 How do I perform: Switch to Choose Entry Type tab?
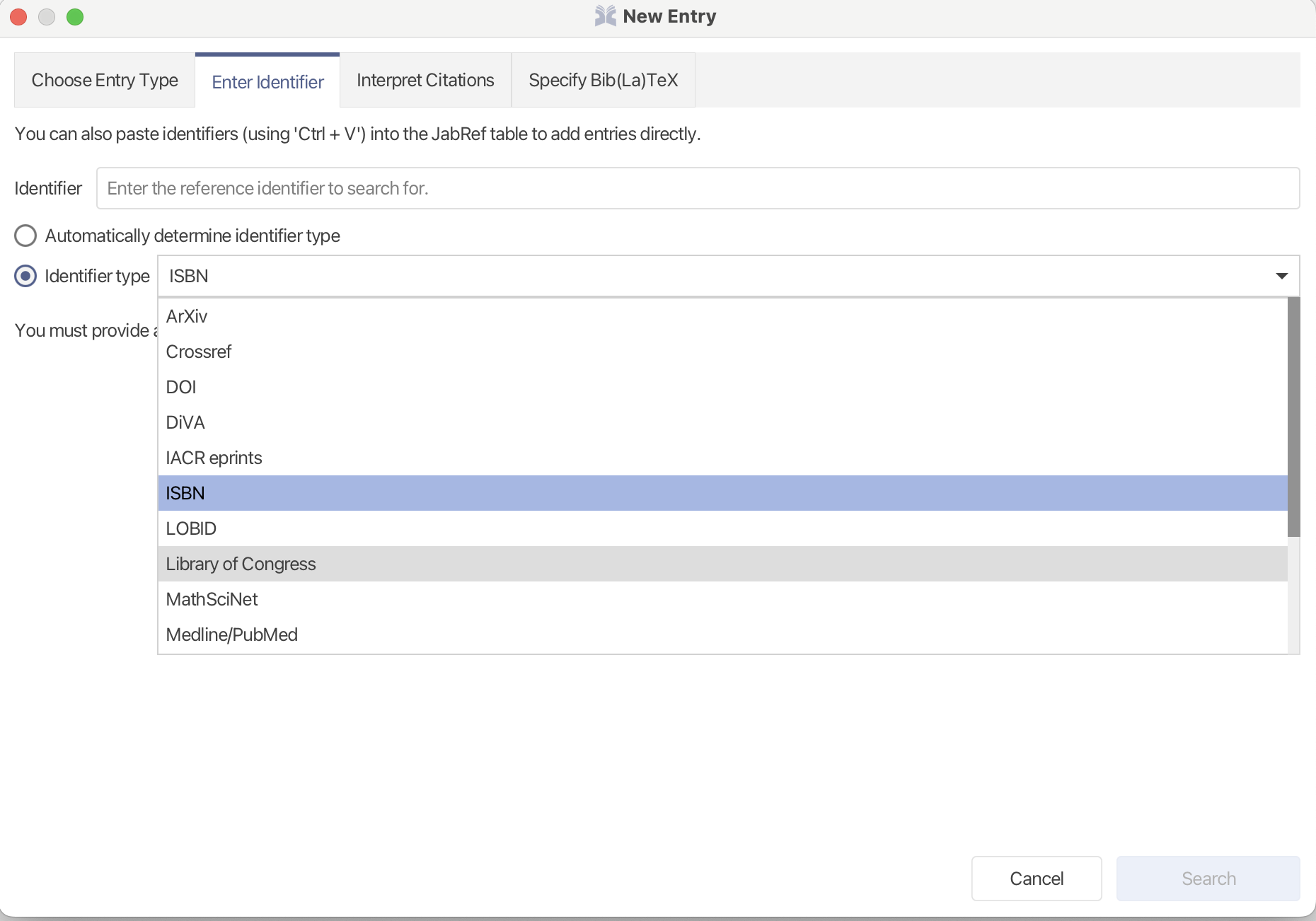coord(105,80)
